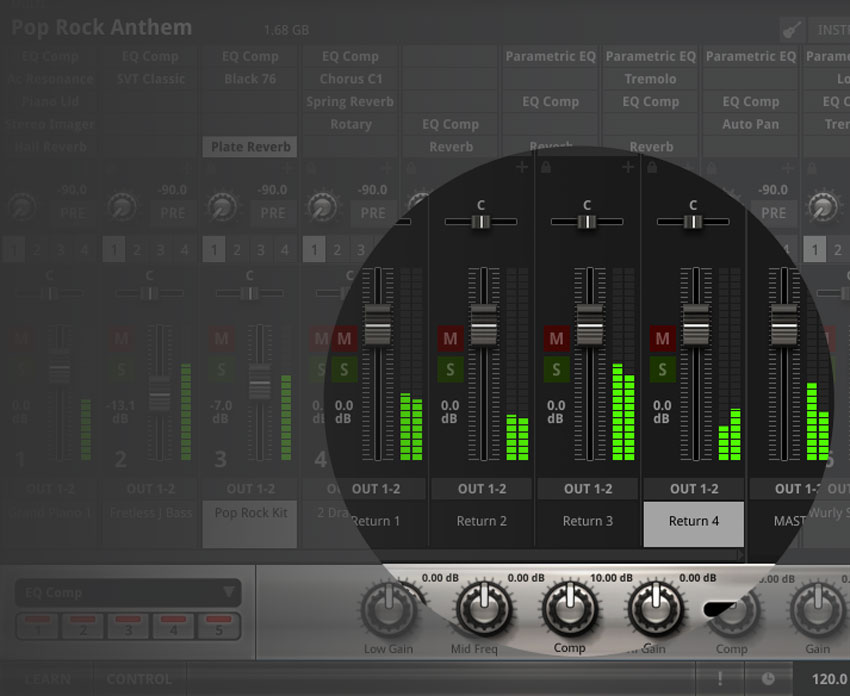This screenshot has height=696, width=850.
Task: Enable PRE on the Grand Piano channel
Action: coord(72,213)
